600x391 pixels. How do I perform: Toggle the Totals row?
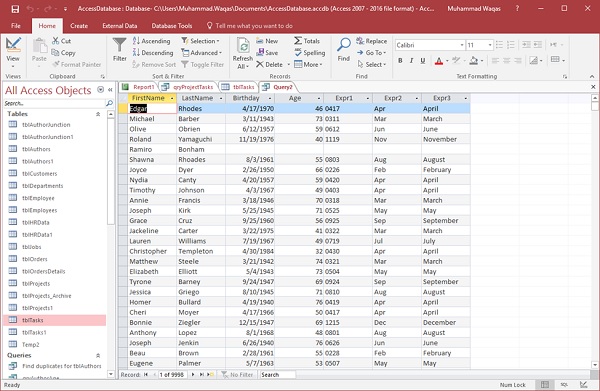pos(307,41)
